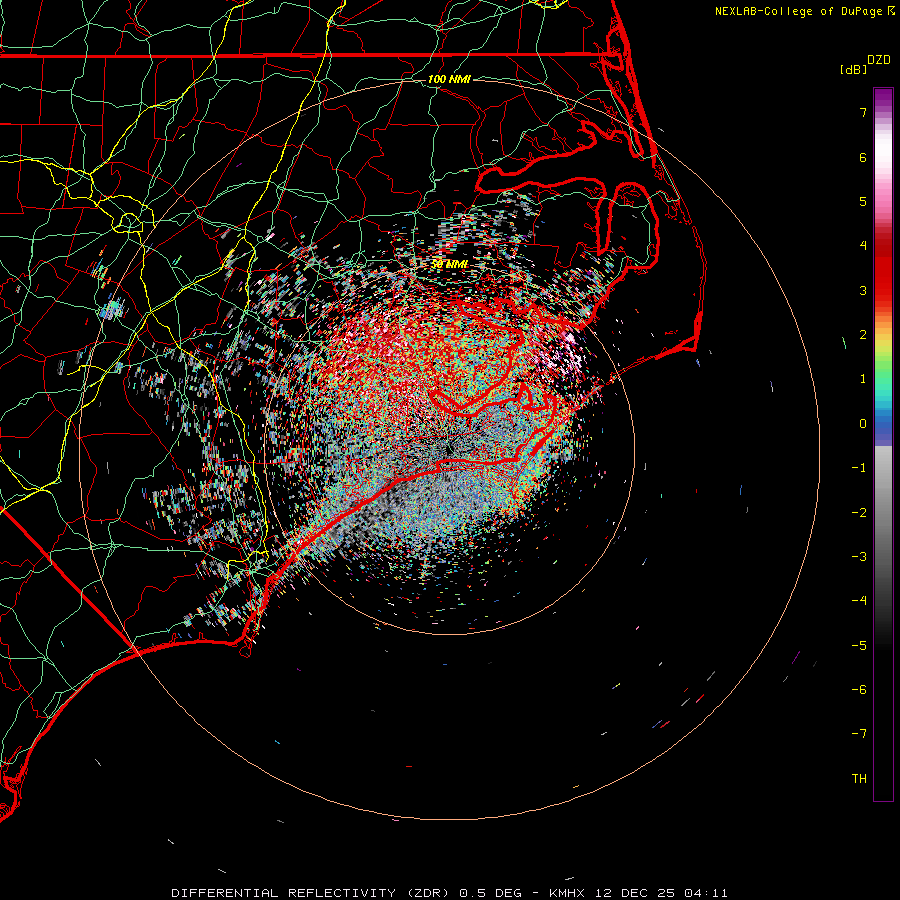Click the Differential Reflectivity product caption
Viewport: 900px width, 900px height.
coord(449,893)
